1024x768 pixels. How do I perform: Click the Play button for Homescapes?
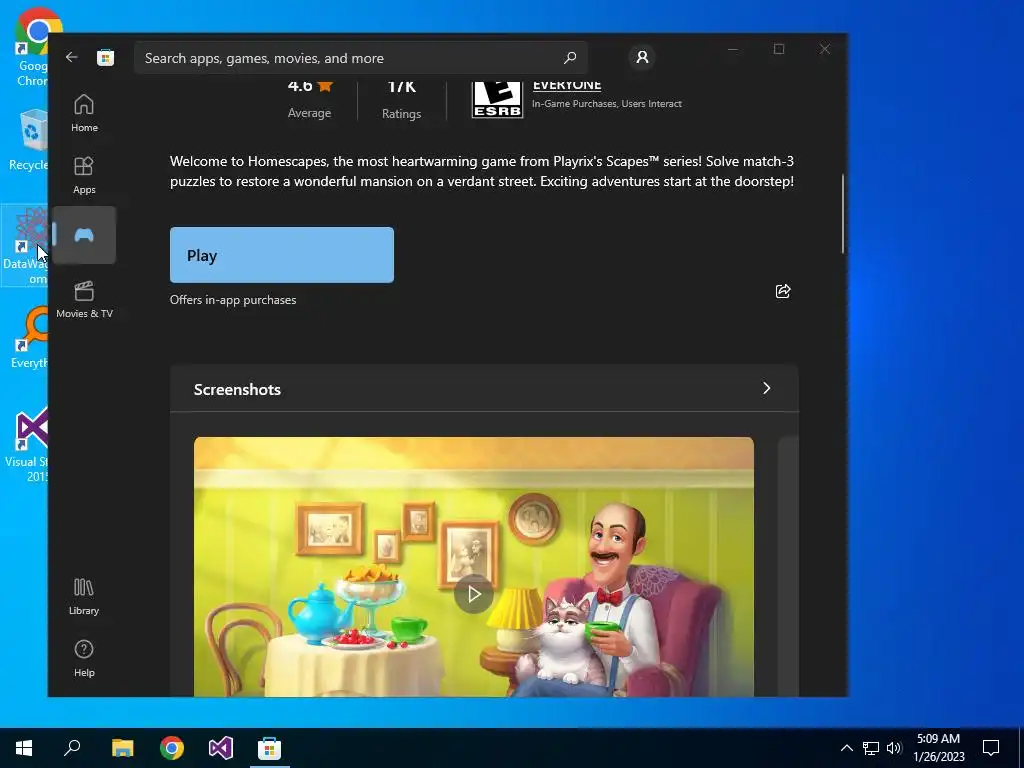(x=281, y=255)
